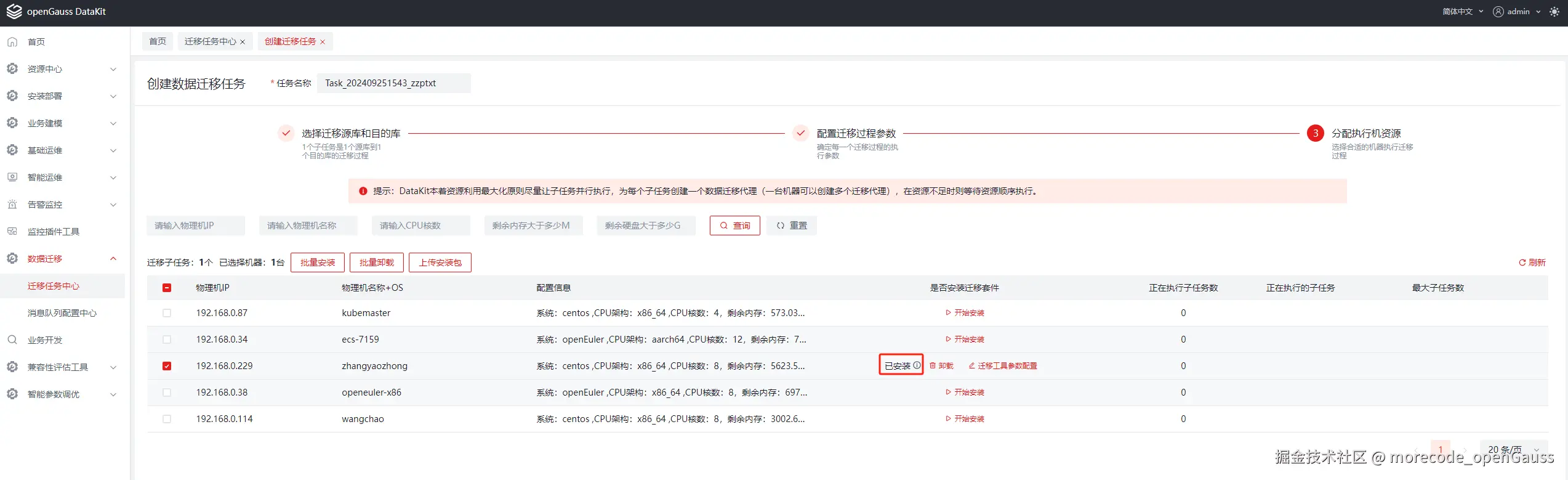The width and height of the screenshot is (1568, 480).
Task: Check the row for 192.168.0.87 kubemaster
Action: coord(167,313)
